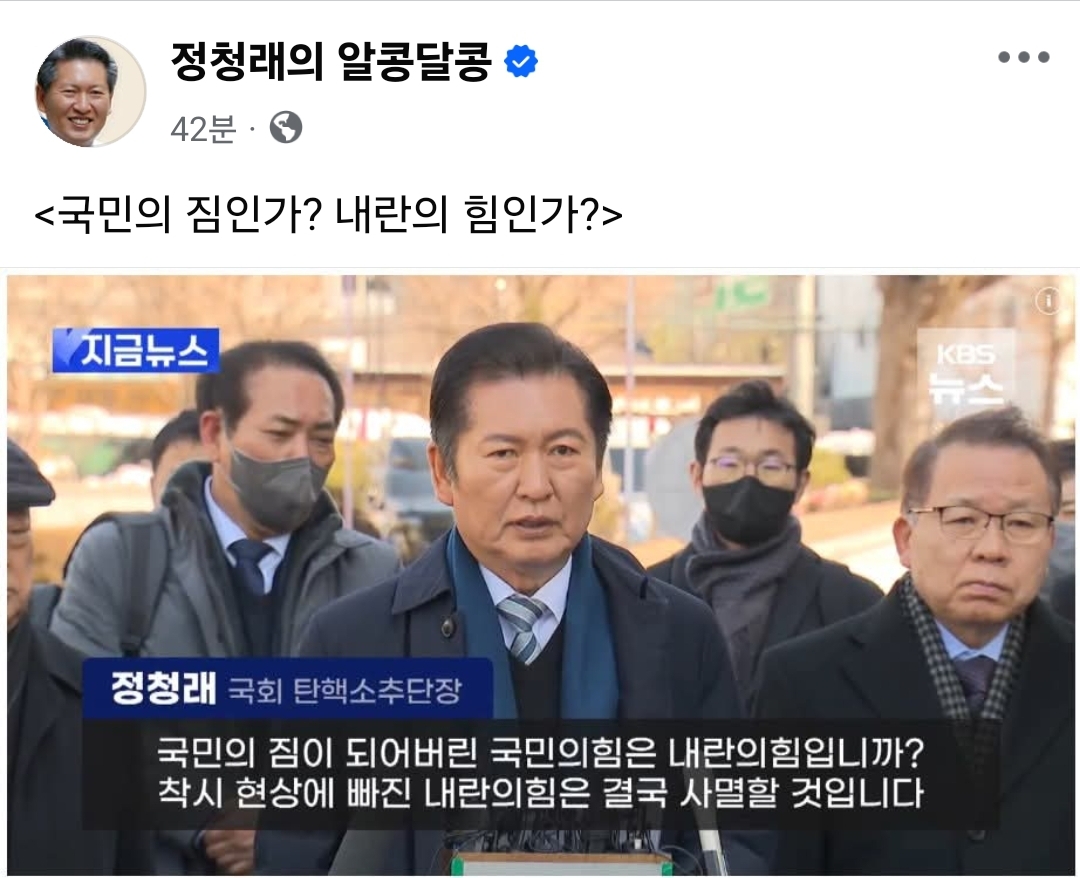Click the blue verified checkmark badge
Image resolution: width=1080 pixels, height=878 pixels.
(x=521, y=61)
